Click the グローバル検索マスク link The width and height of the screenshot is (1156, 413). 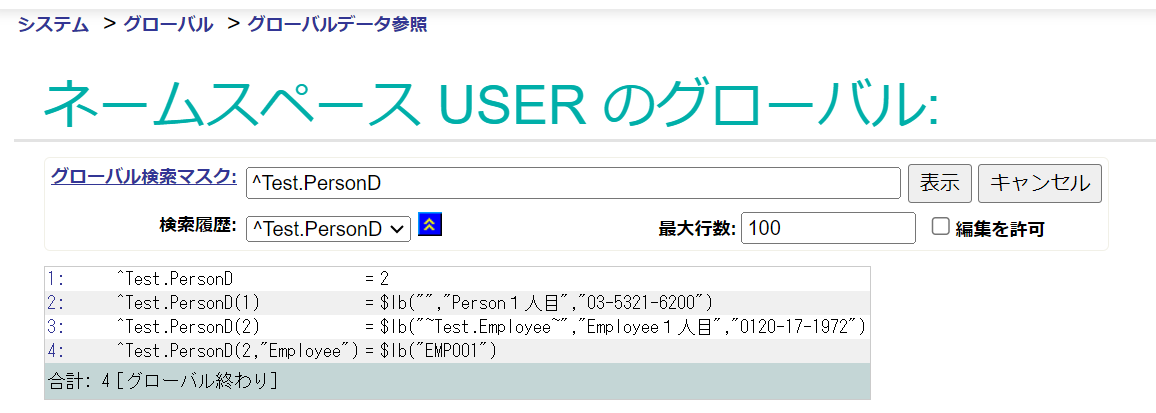pos(143,177)
